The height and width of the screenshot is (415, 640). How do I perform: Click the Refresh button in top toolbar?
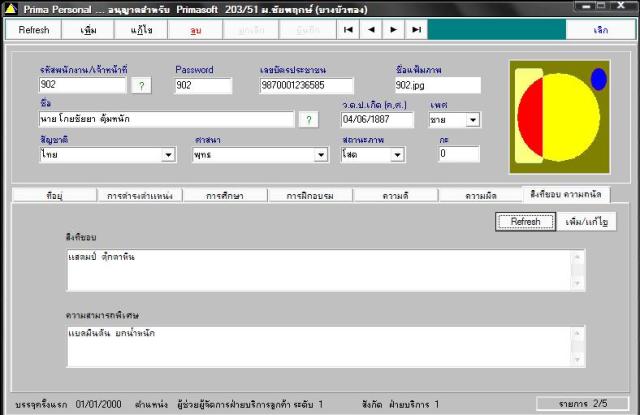click(x=33, y=30)
